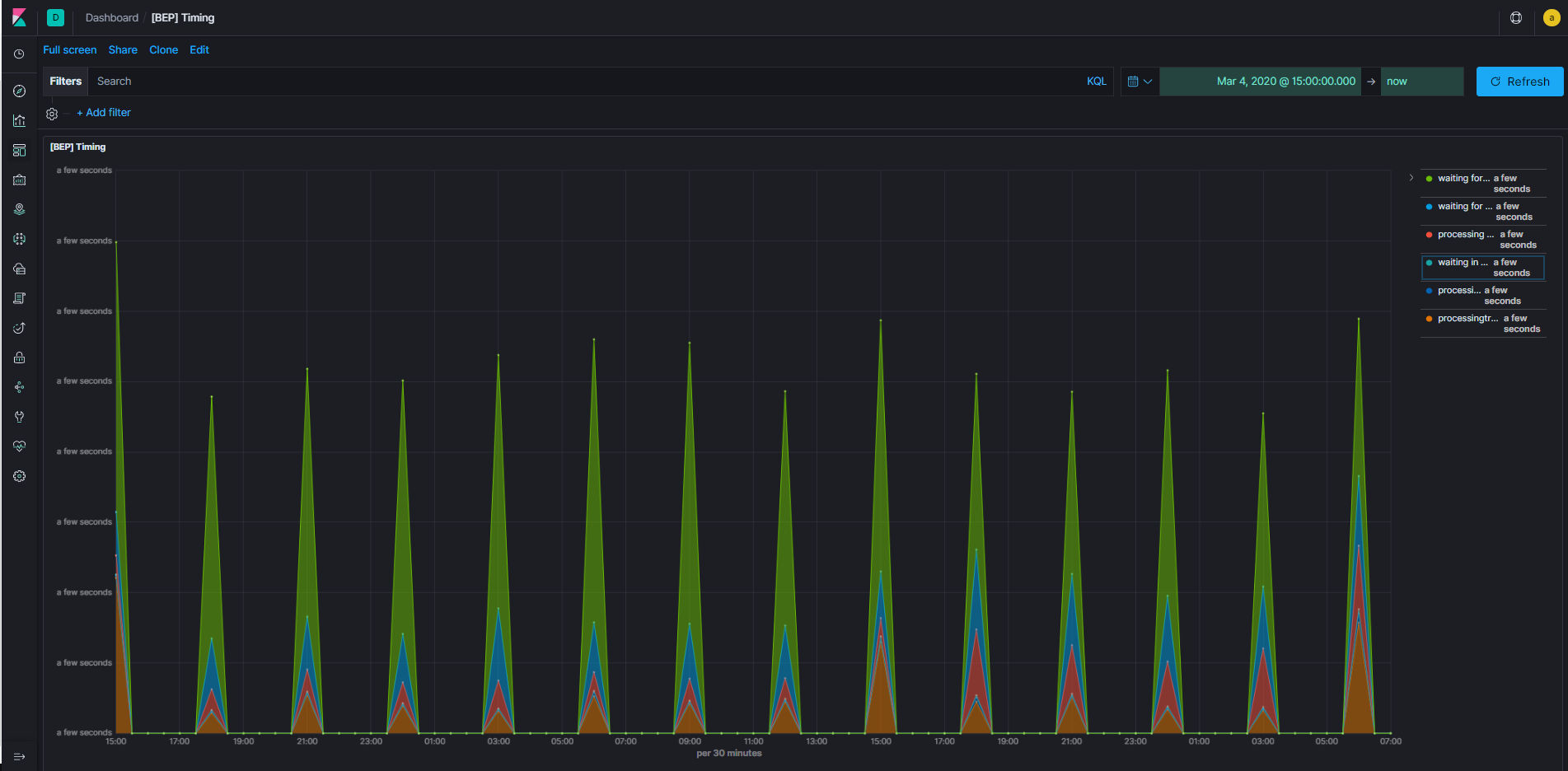Open the Management gear in sidebar

click(x=19, y=476)
